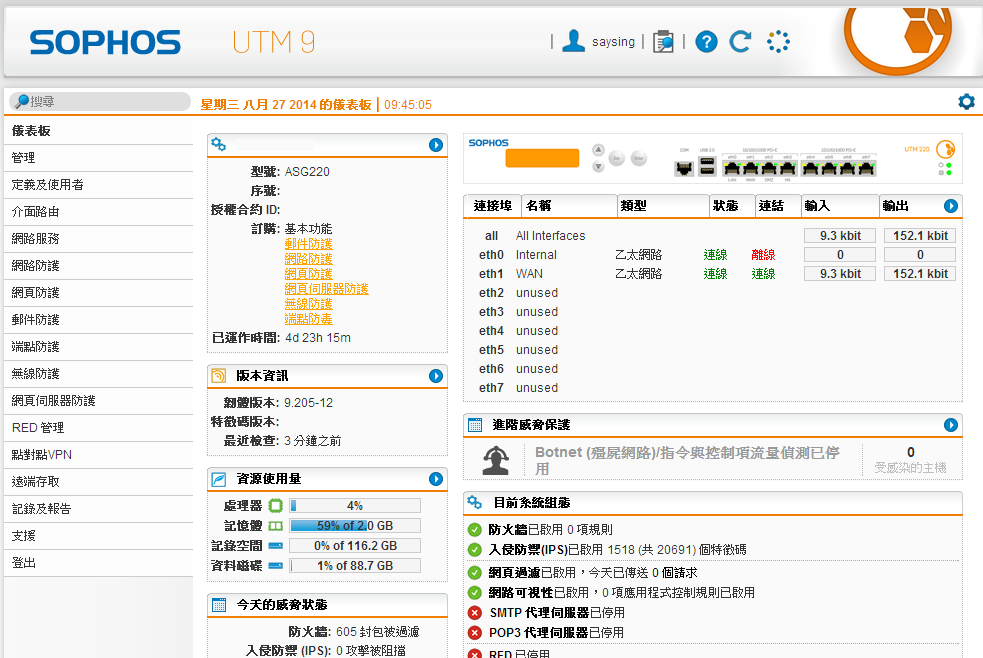Click the magnifier icon in the search box
The width and height of the screenshot is (983, 658).
pos(23,101)
